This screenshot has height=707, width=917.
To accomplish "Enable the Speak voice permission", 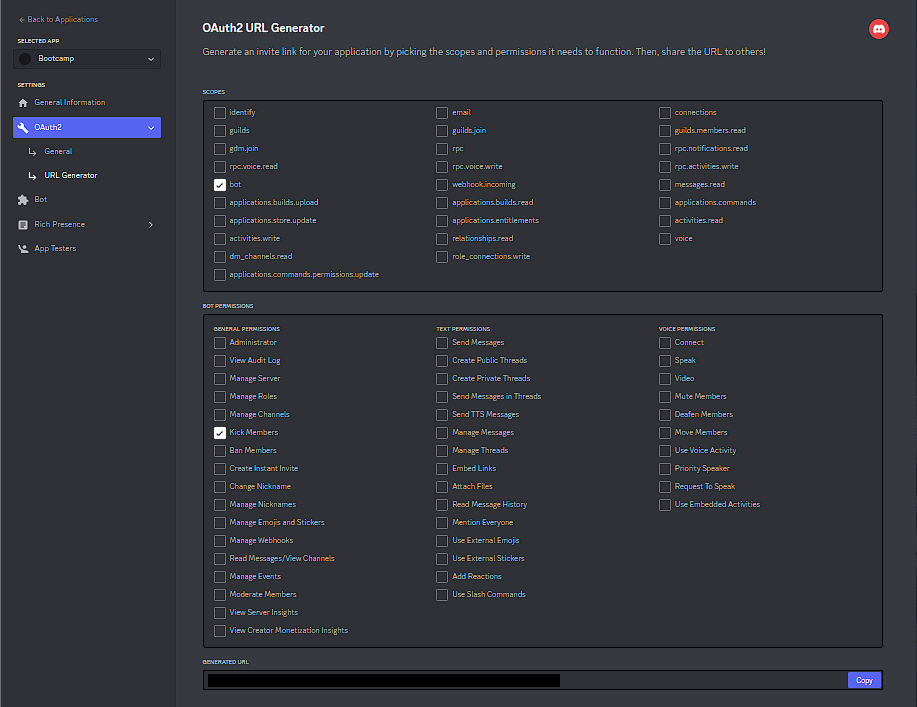I will [x=665, y=361].
